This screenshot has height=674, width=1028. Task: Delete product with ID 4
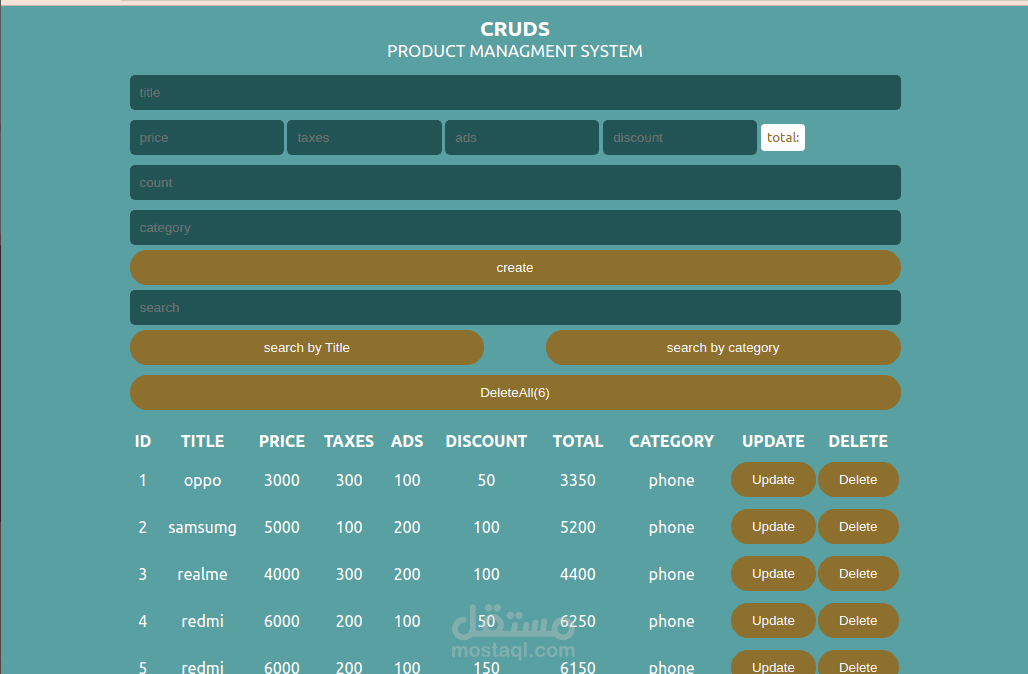pyautogui.click(x=858, y=621)
